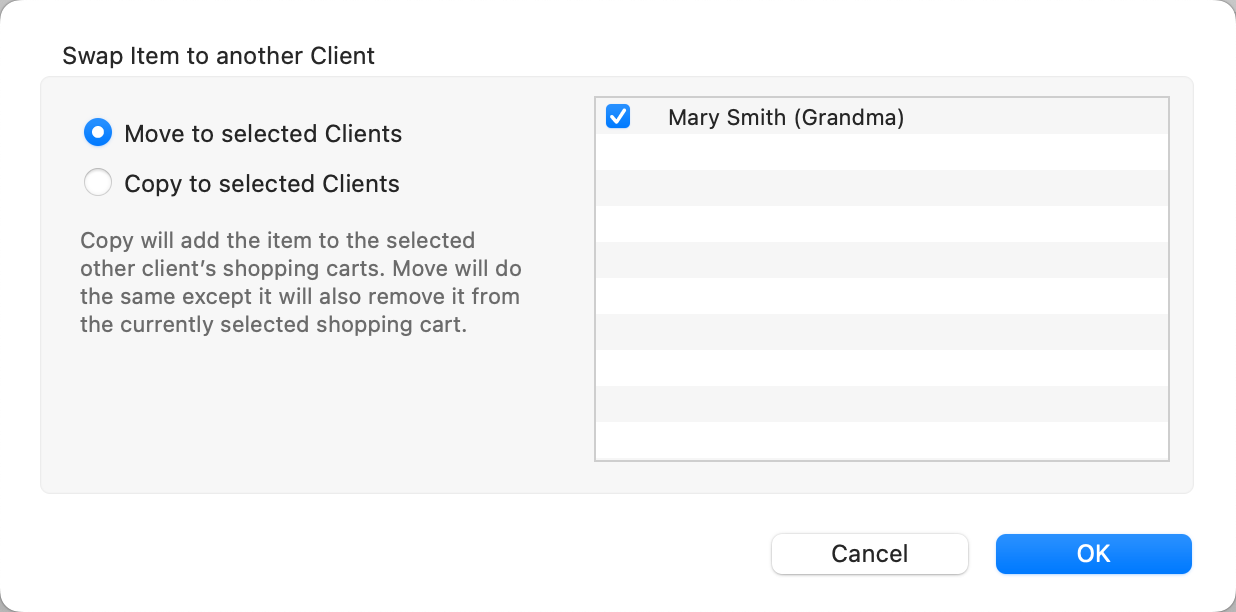
Task: Click the empty third row of the client list
Action: point(882,189)
